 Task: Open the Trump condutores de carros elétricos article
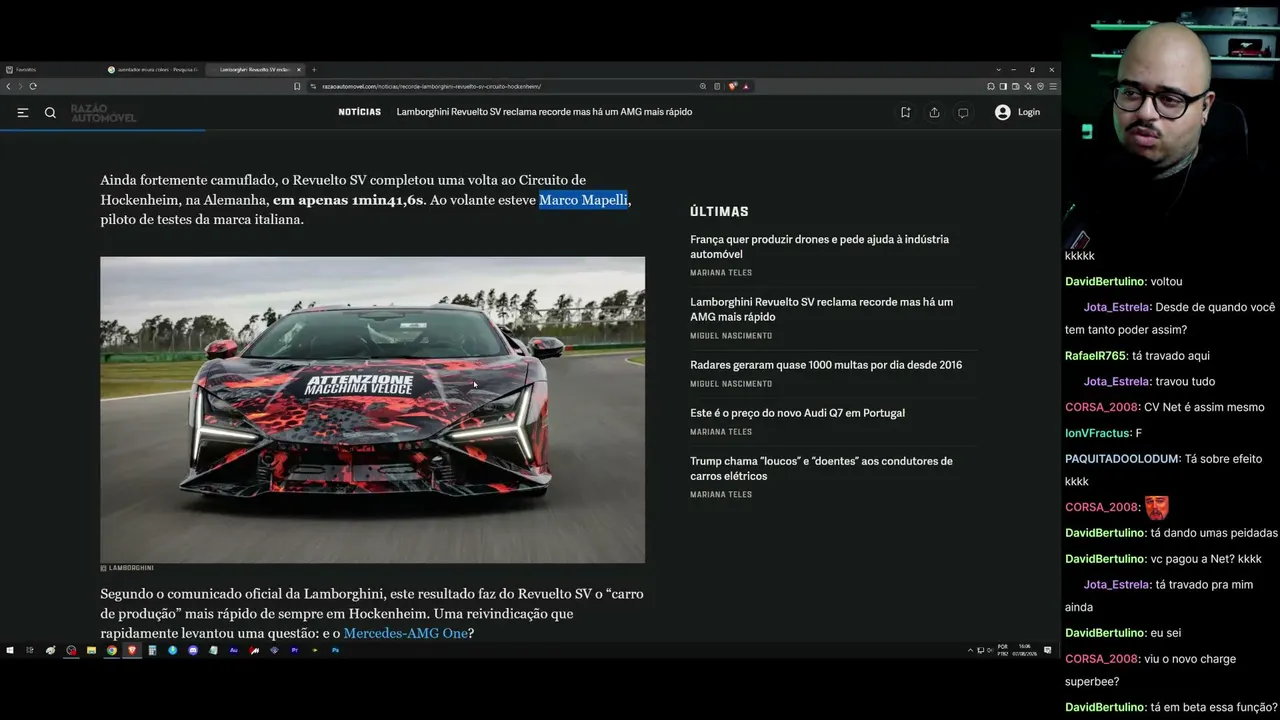821,468
